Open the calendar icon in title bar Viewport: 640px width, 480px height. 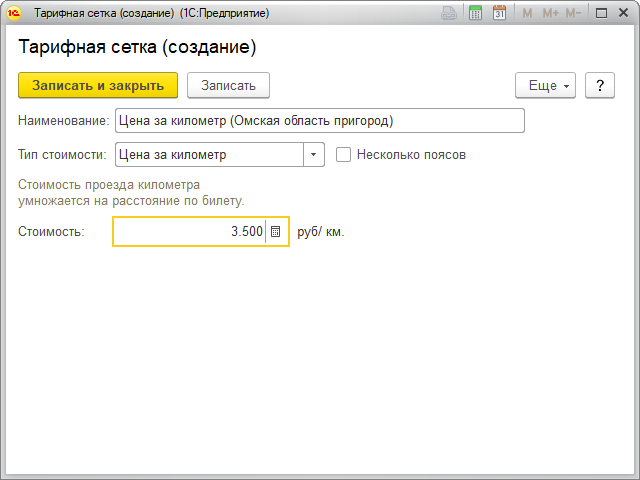499,13
